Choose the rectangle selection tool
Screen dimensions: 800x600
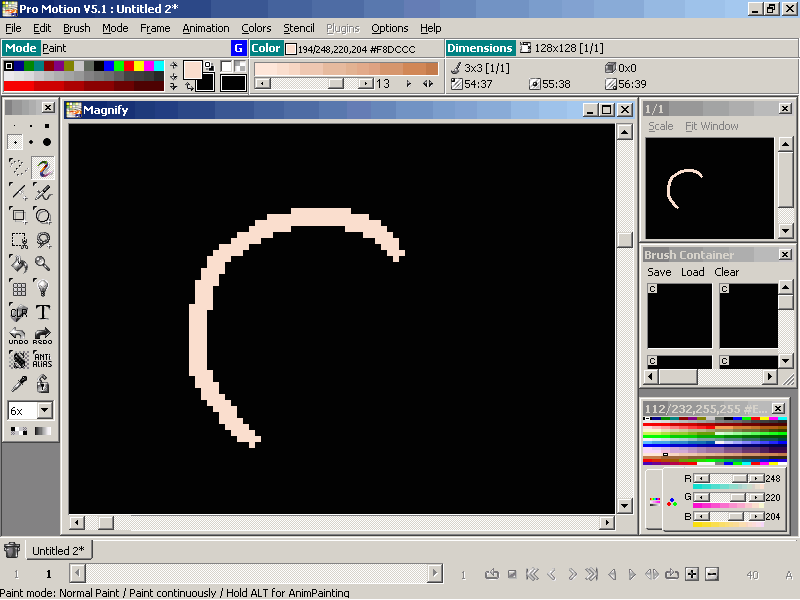18,240
